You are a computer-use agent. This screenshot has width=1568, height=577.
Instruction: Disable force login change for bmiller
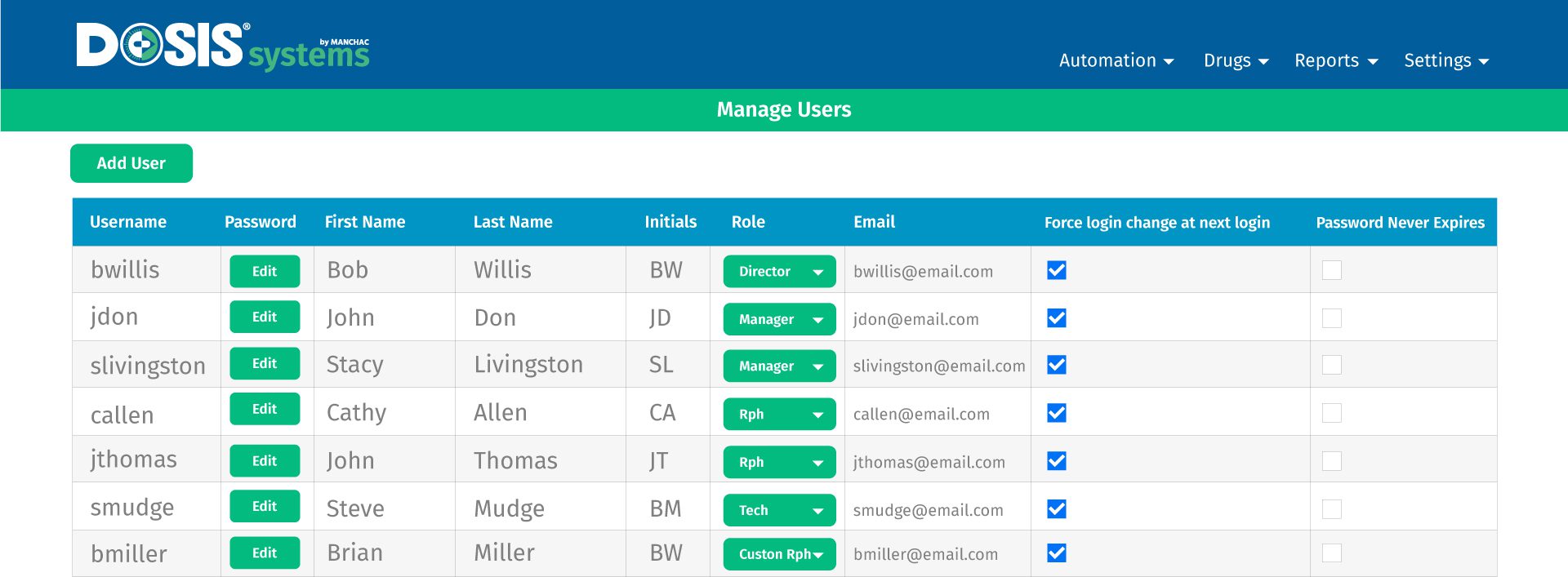1057,553
